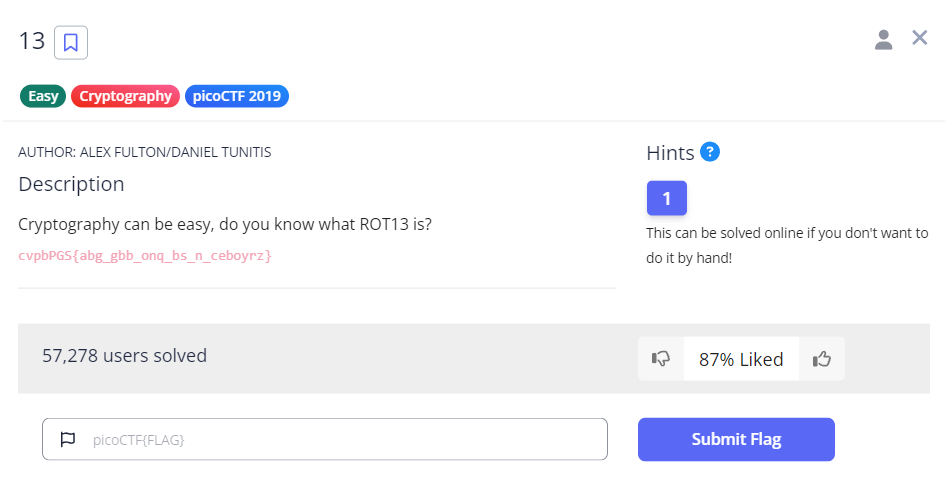This screenshot has width=949, height=496.
Task: Click the 57,278 users solved text
Action: (125, 355)
